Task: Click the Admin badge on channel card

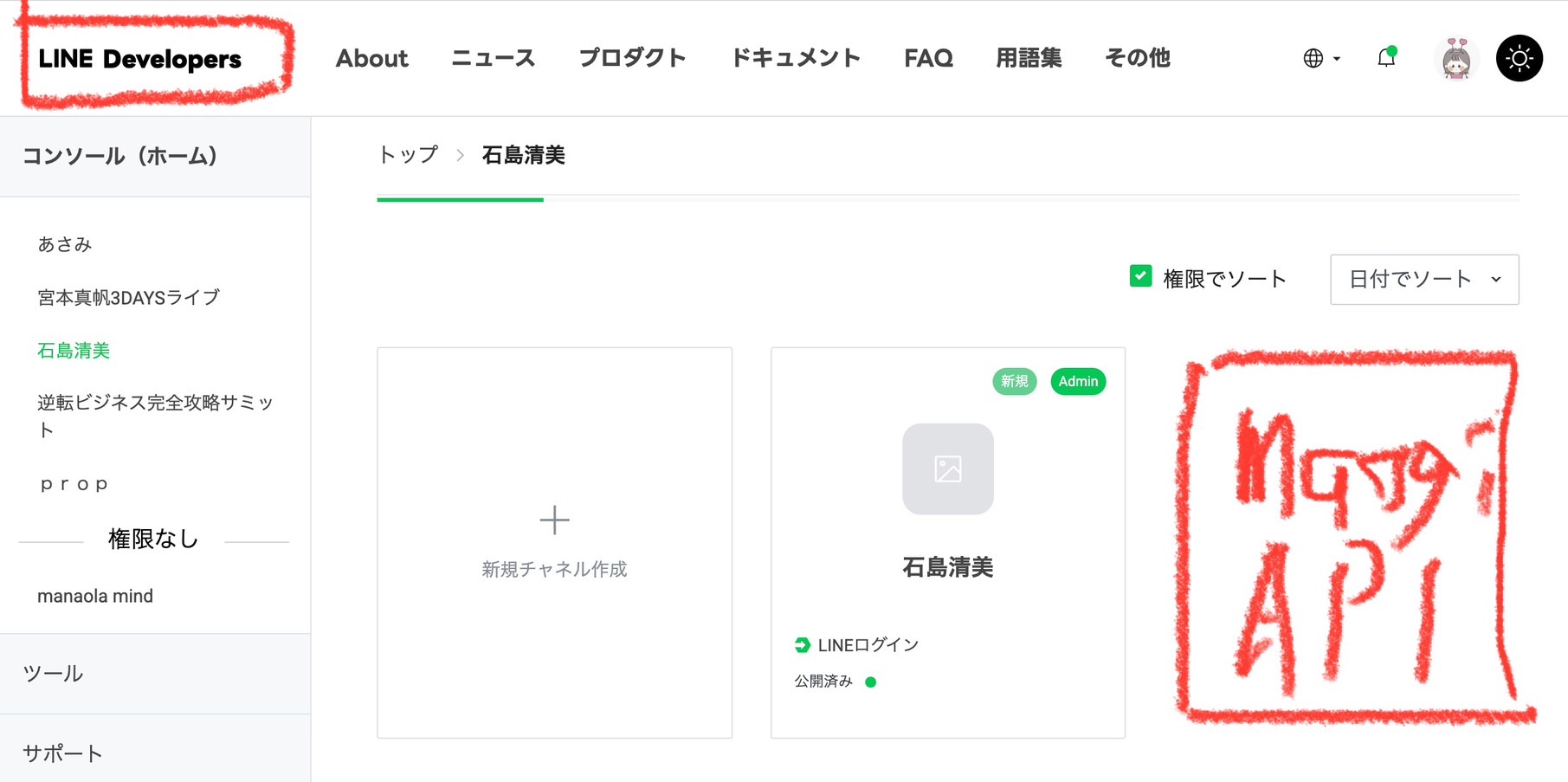Action: pos(1078,381)
